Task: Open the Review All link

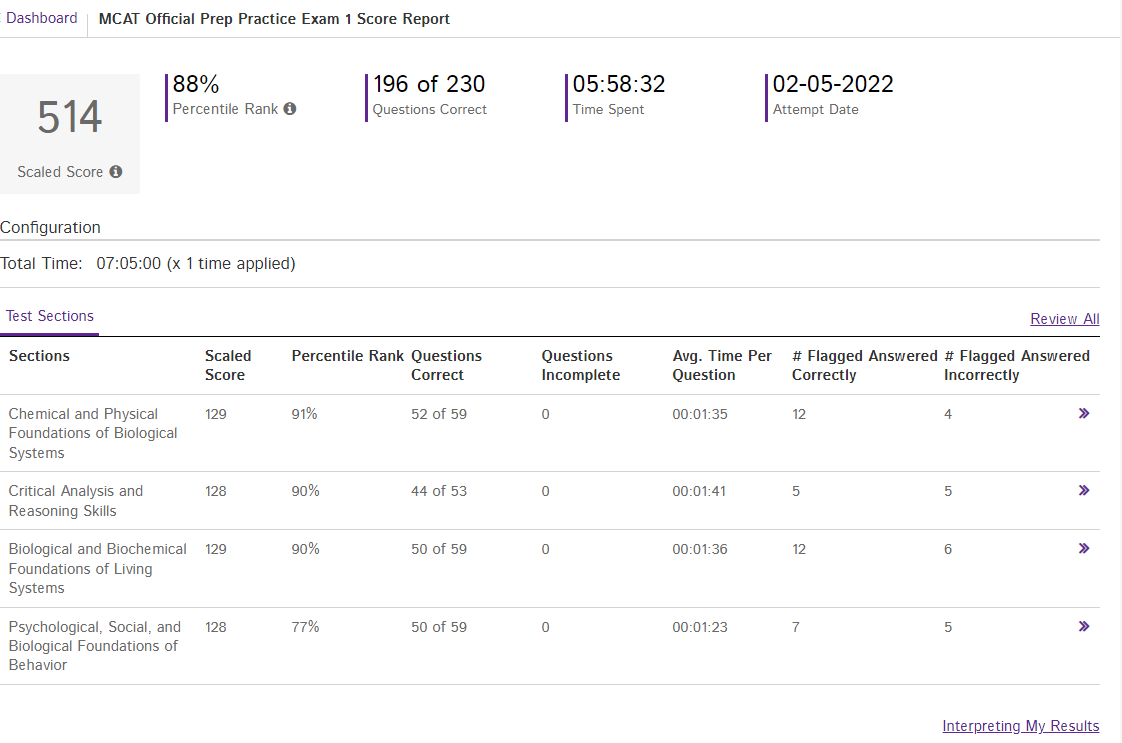Action: (x=1065, y=319)
